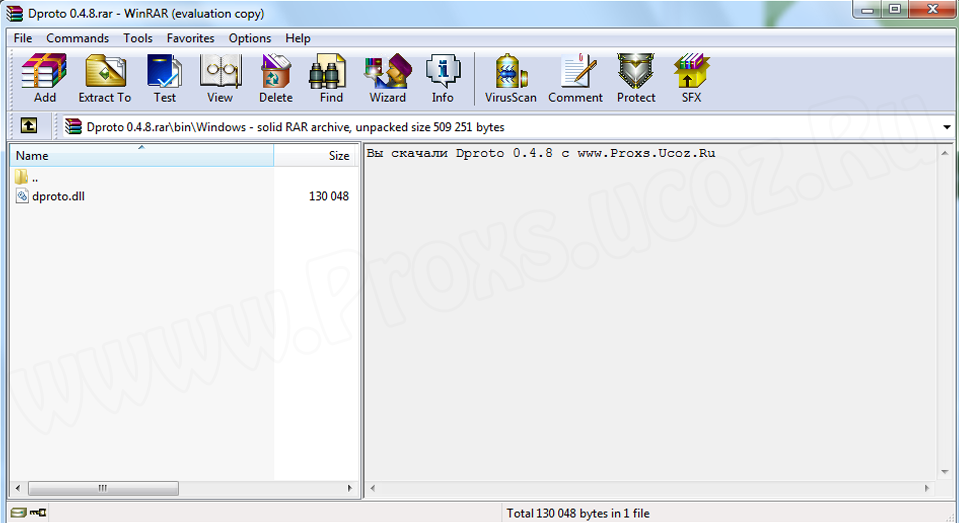
Task: Sort files by the Name column header
Action: pyautogui.click(x=141, y=155)
